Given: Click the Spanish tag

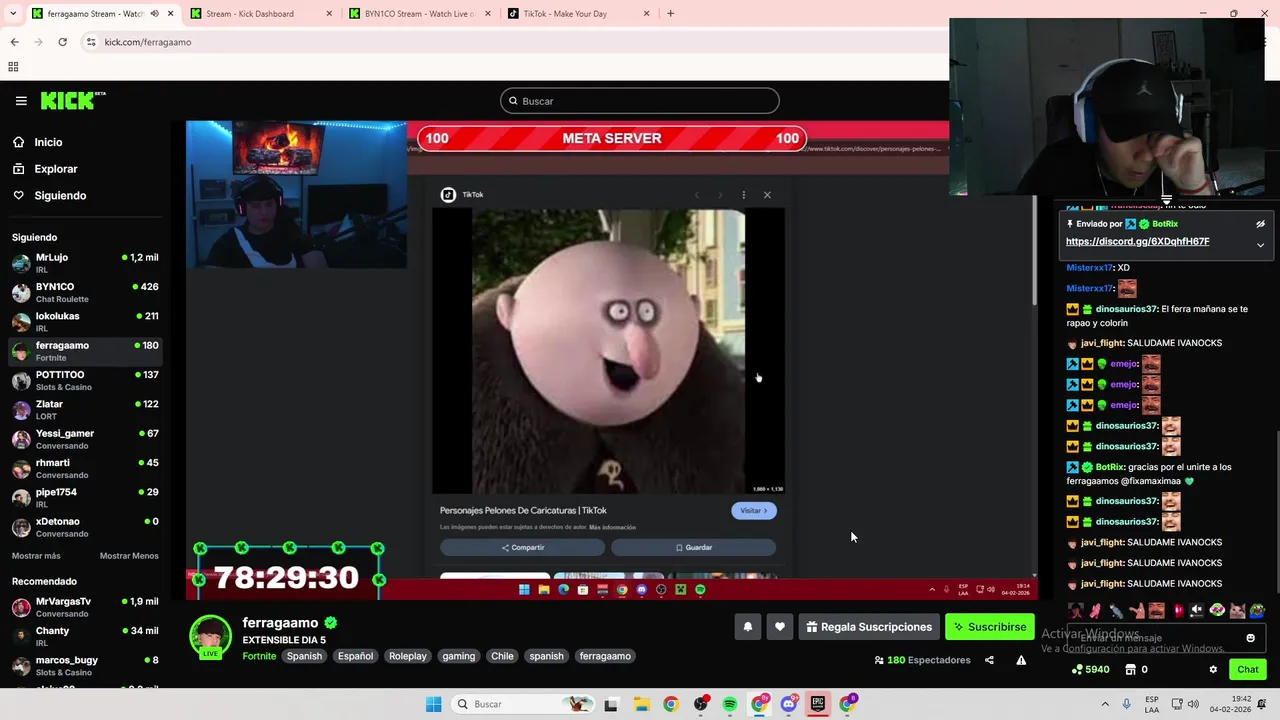Looking at the screenshot, I should click(304, 656).
